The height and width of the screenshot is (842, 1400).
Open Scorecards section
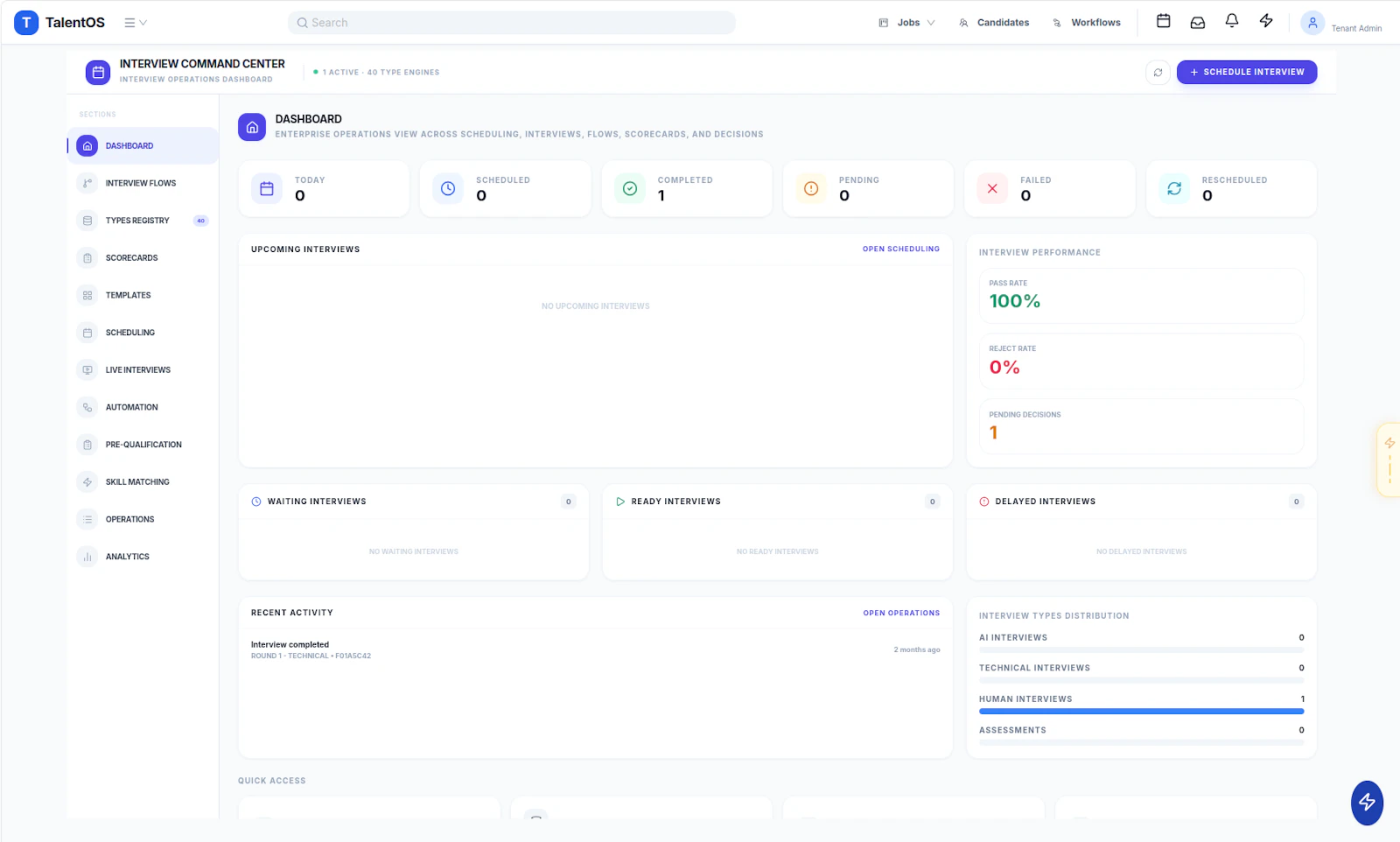pos(143,258)
